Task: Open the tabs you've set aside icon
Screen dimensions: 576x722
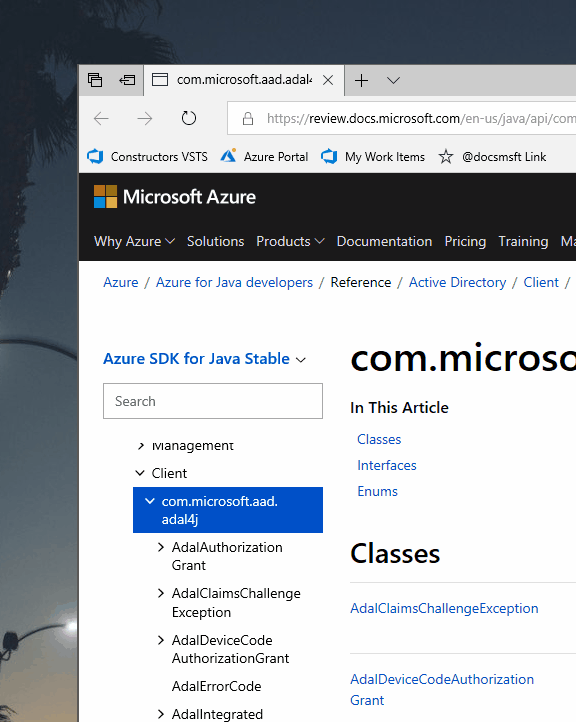Action: coord(95,80)
